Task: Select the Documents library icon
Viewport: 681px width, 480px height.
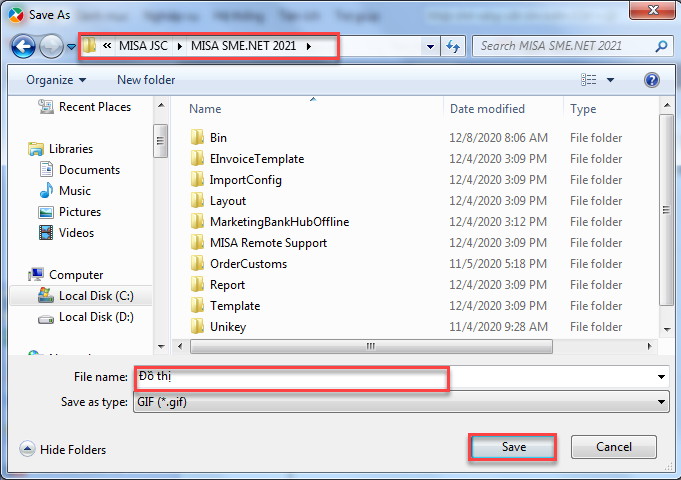Action: coord(45,170)
